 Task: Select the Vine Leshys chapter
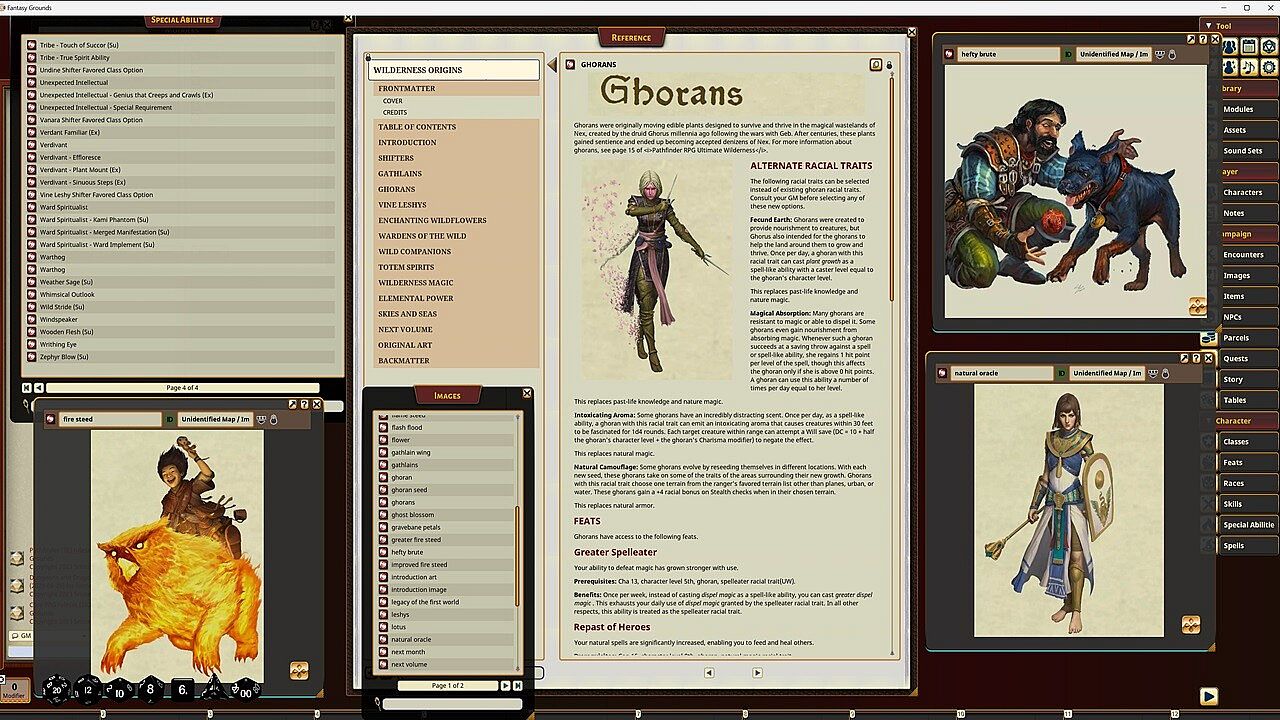[x=402, y=205]
